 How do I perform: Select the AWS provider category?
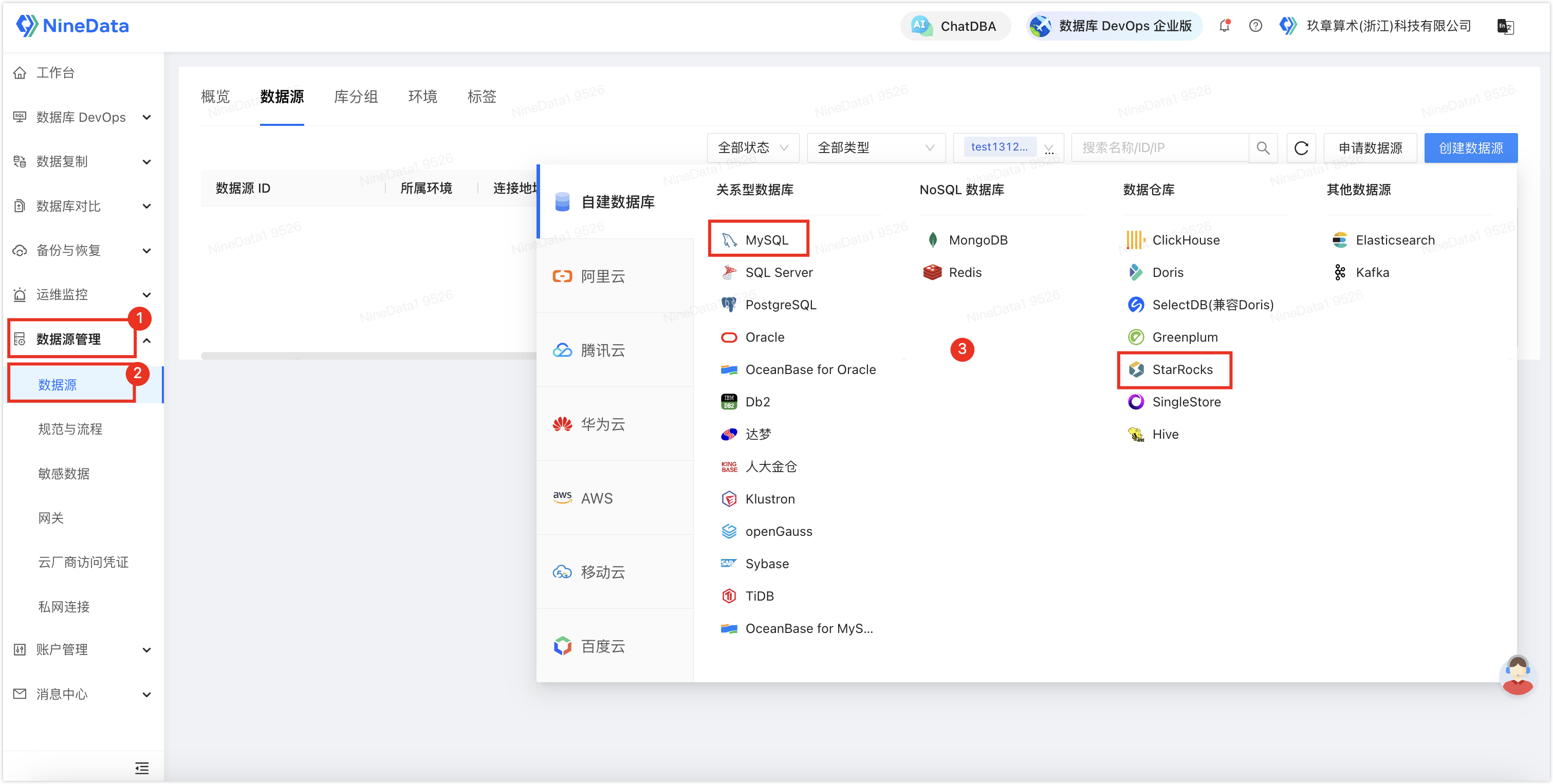(x=615, y=498)
